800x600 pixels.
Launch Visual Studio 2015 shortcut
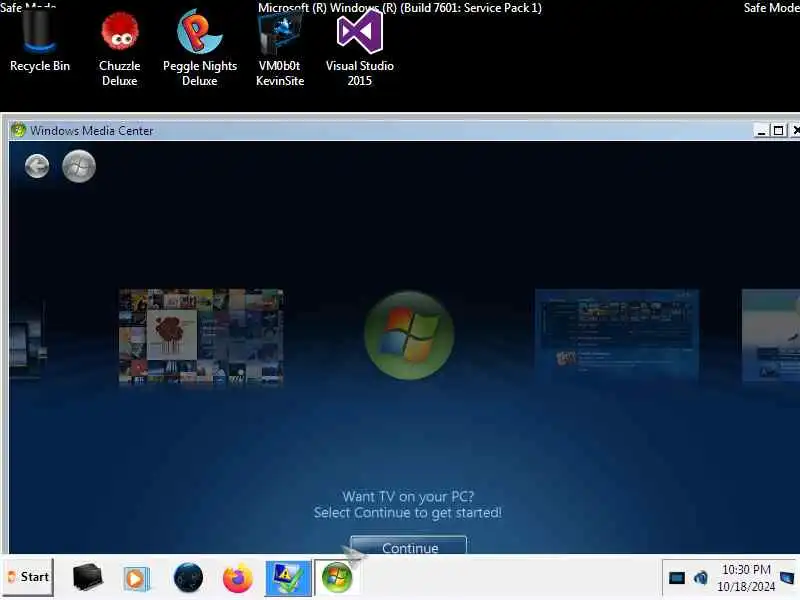point(359,46)
